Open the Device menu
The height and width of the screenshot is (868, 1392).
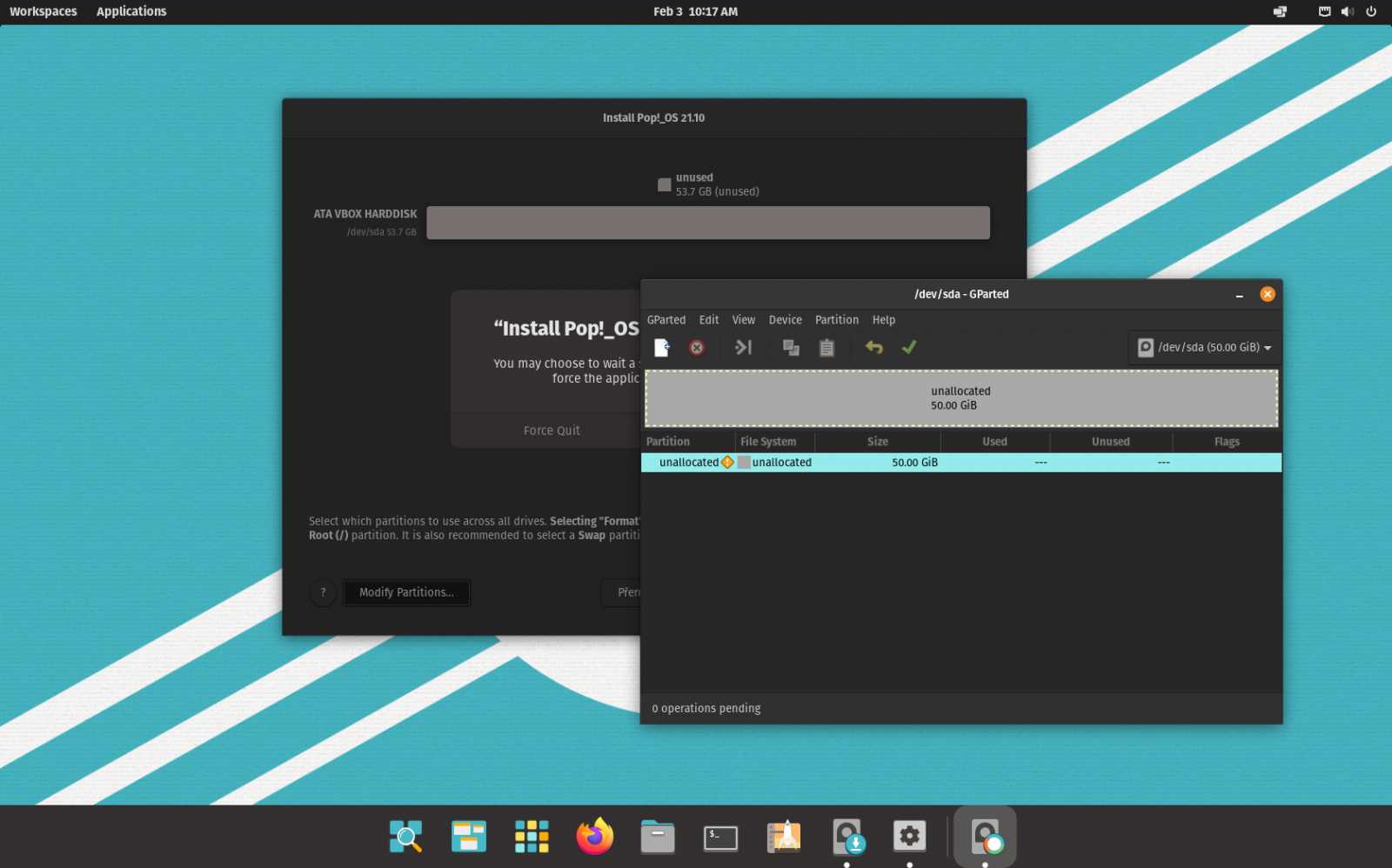pos(786,320)
